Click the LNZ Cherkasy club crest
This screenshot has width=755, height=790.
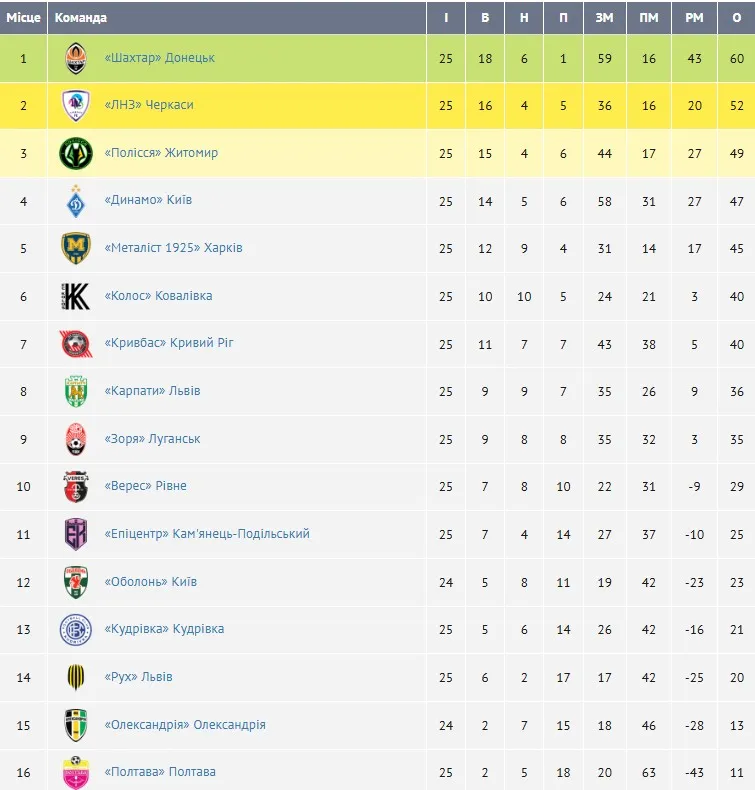coord(76,106)
